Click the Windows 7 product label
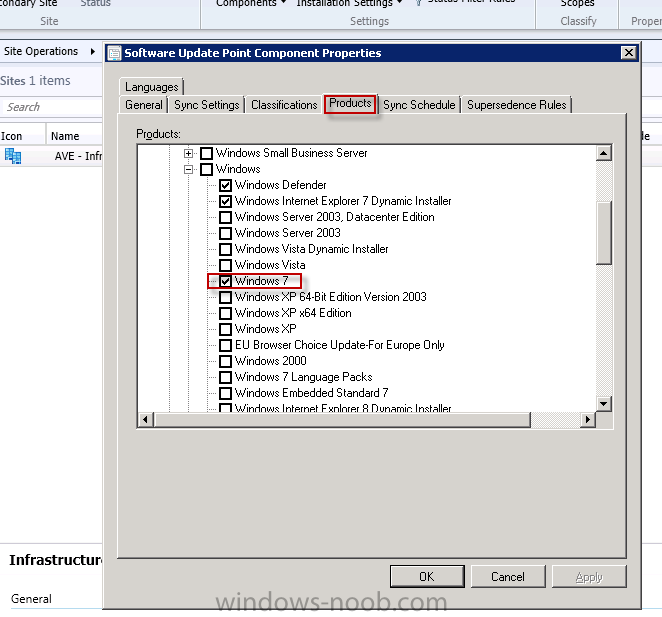Viewport: 662px width, 617px height. 261,281
